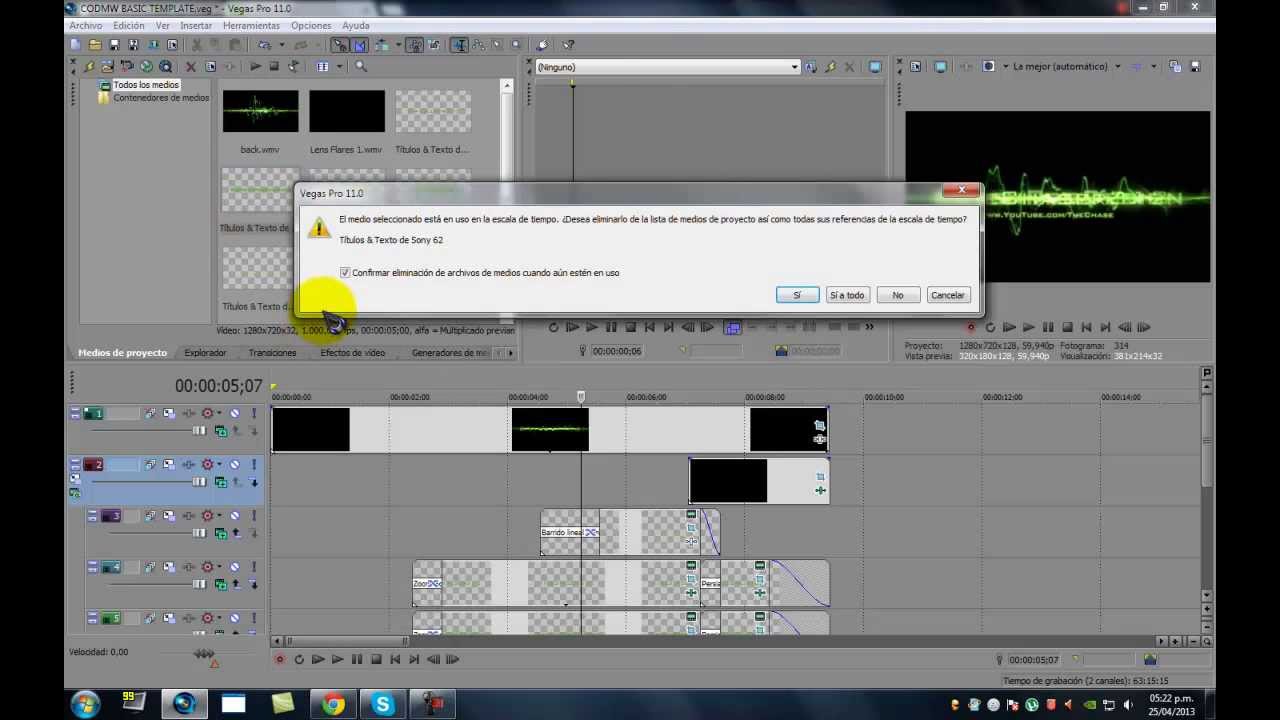Click the No button in dialog

(897, 295)
